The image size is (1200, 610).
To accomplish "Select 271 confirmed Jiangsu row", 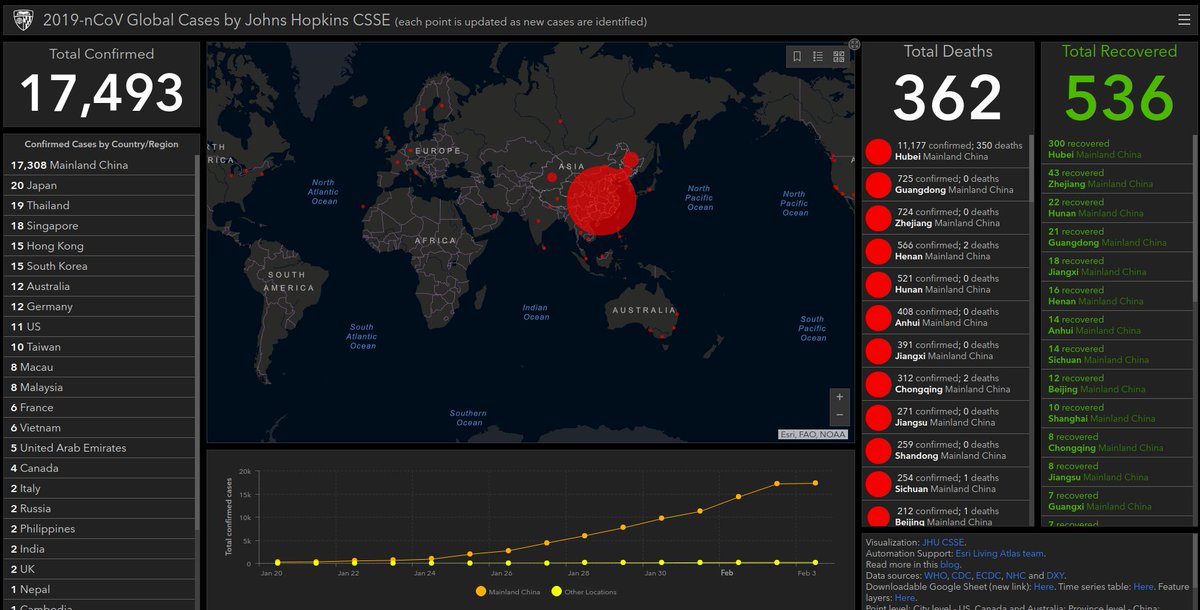I will [x=945, y=417].
